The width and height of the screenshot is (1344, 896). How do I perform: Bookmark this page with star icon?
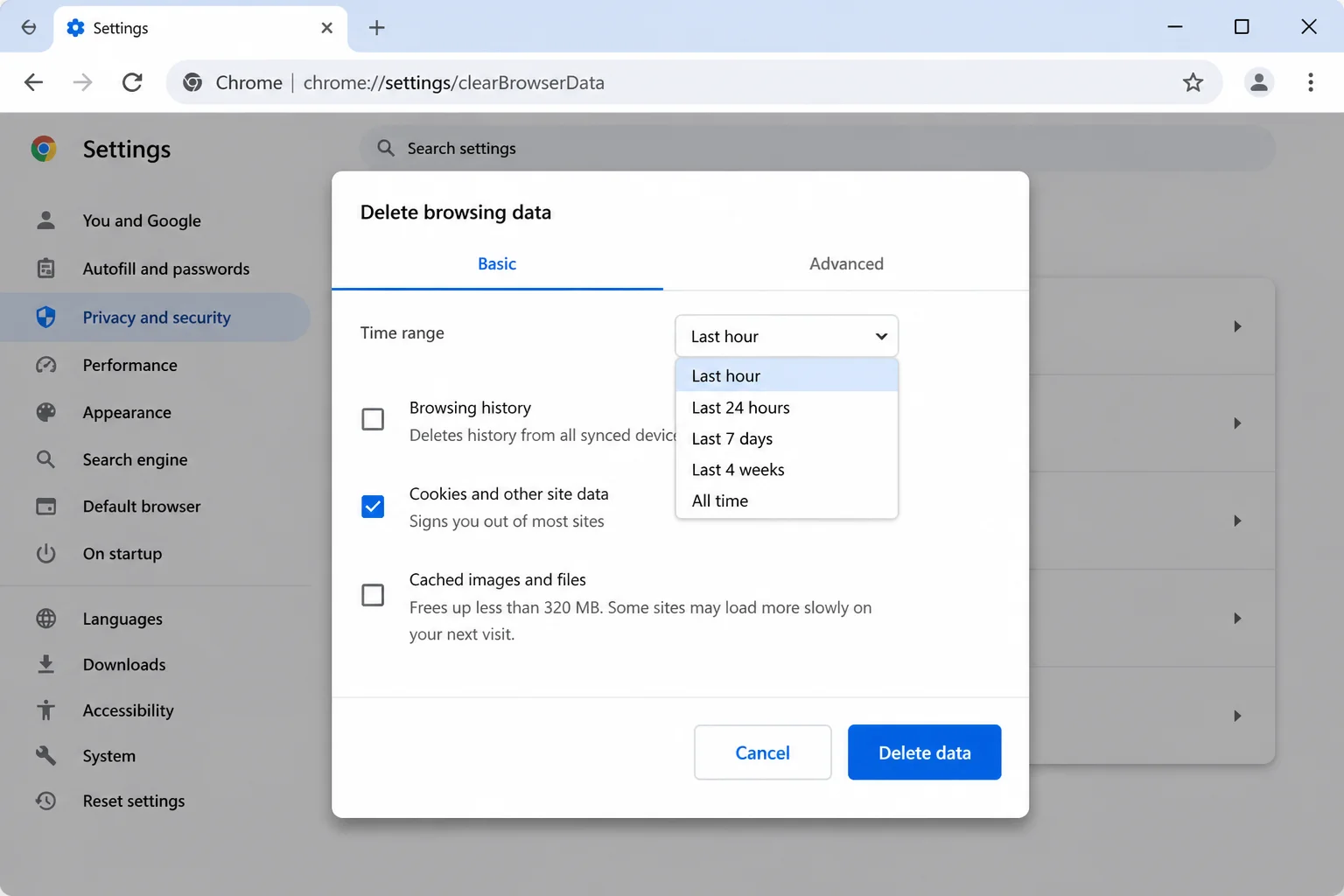1193,82
